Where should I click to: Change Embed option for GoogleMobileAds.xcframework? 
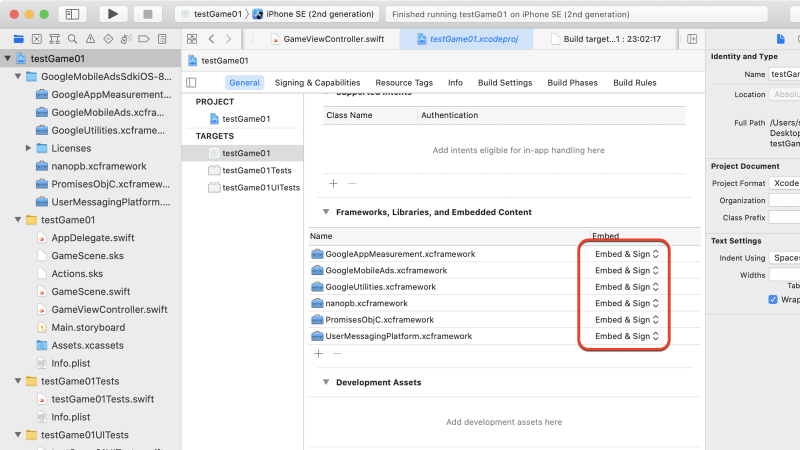point(627,270)
